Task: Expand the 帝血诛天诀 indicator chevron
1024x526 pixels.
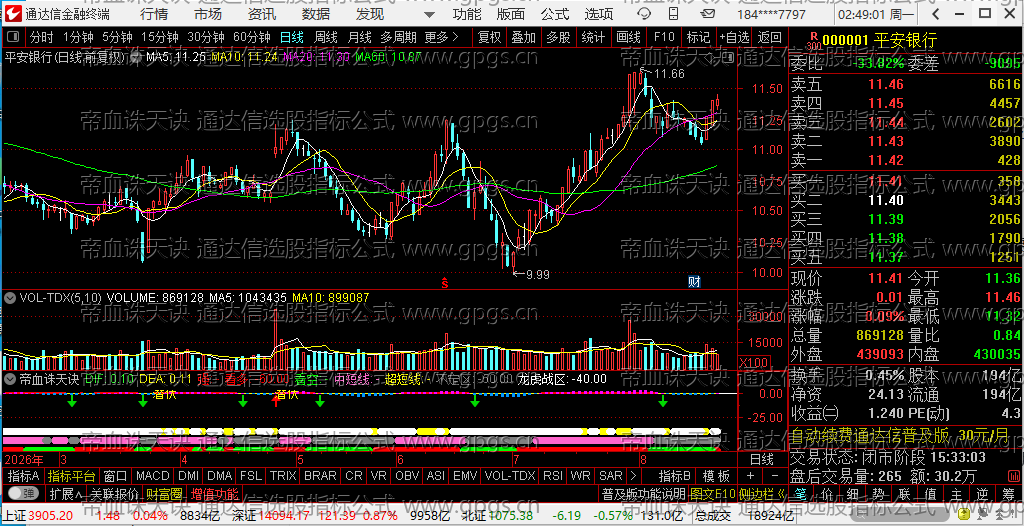Action: coord(10,378)
